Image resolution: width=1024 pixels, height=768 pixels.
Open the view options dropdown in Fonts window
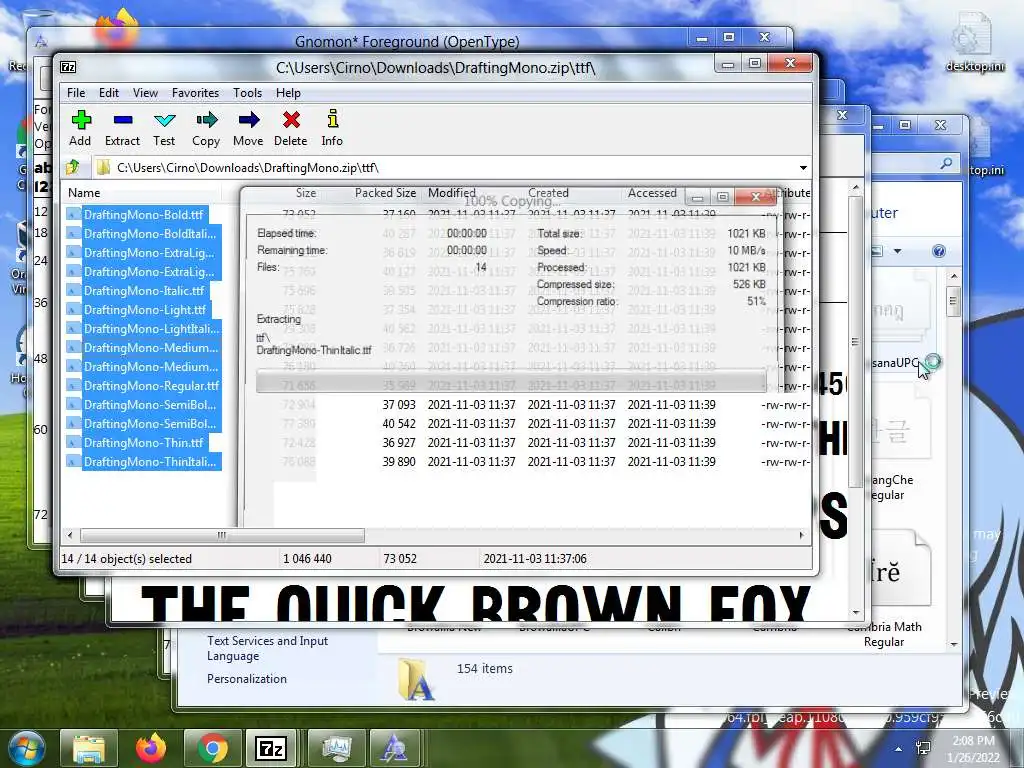[x=897, y=251]
